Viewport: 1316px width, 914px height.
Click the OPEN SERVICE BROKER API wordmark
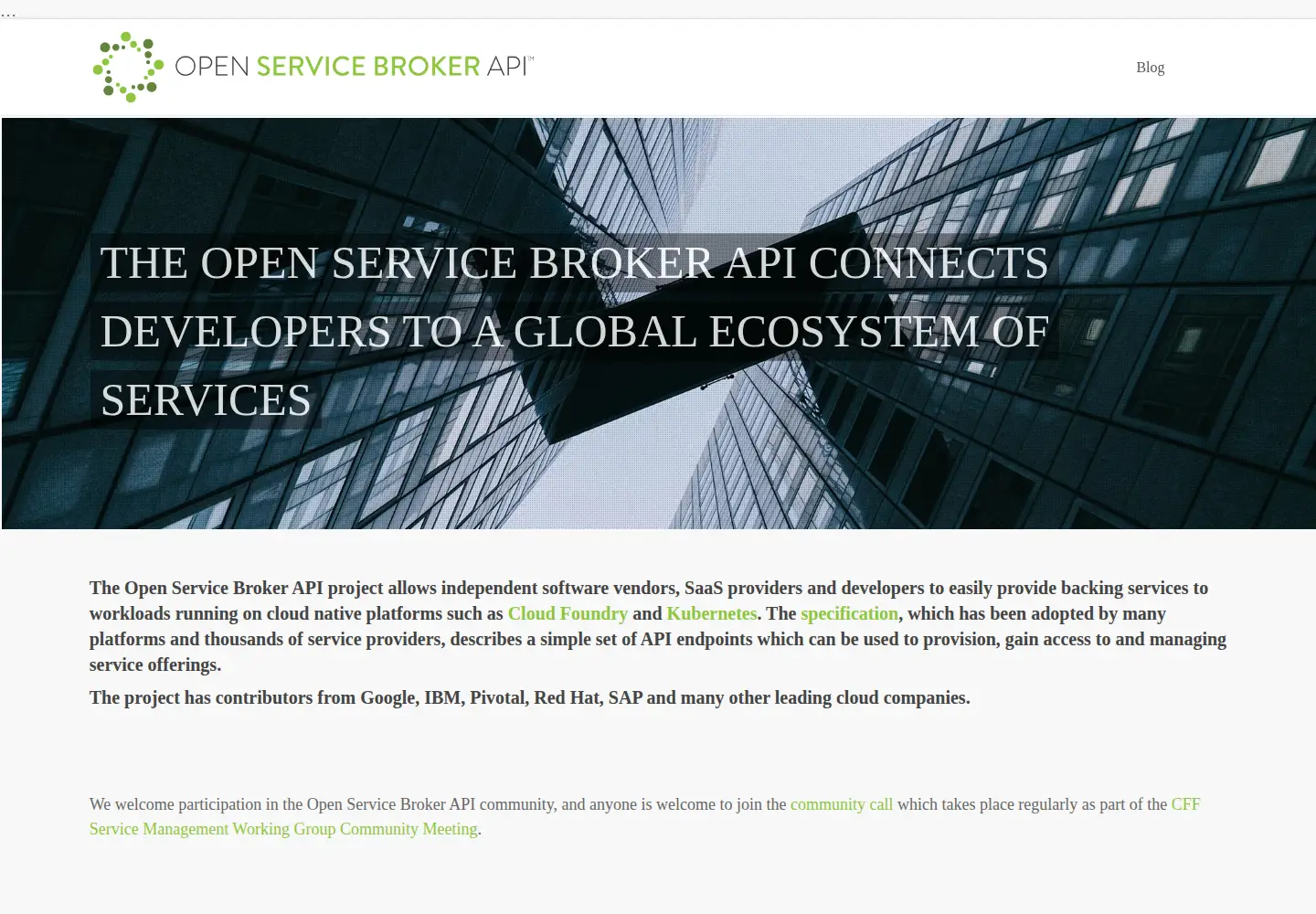[354, 66]
